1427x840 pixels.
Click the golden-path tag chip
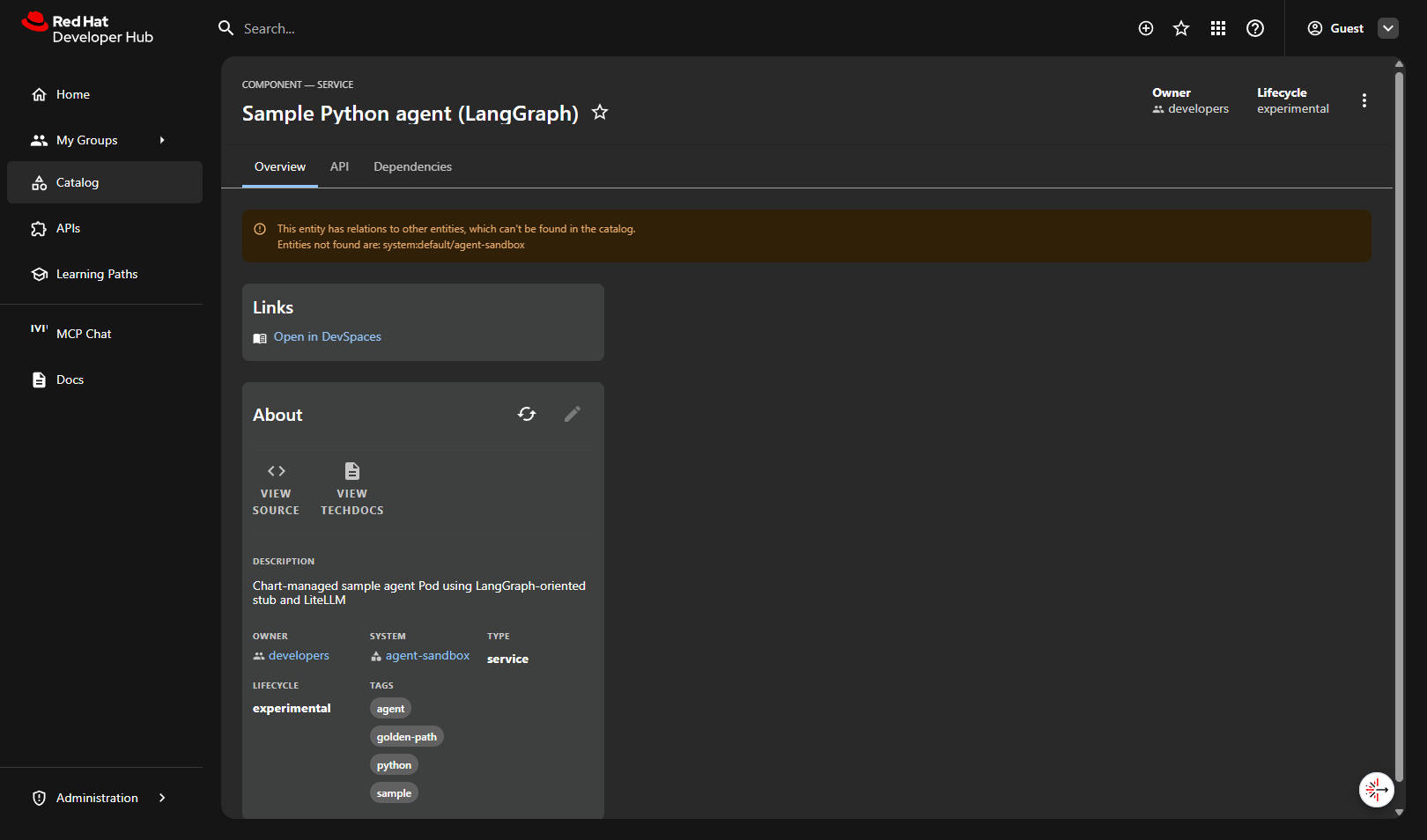point(406,737)
